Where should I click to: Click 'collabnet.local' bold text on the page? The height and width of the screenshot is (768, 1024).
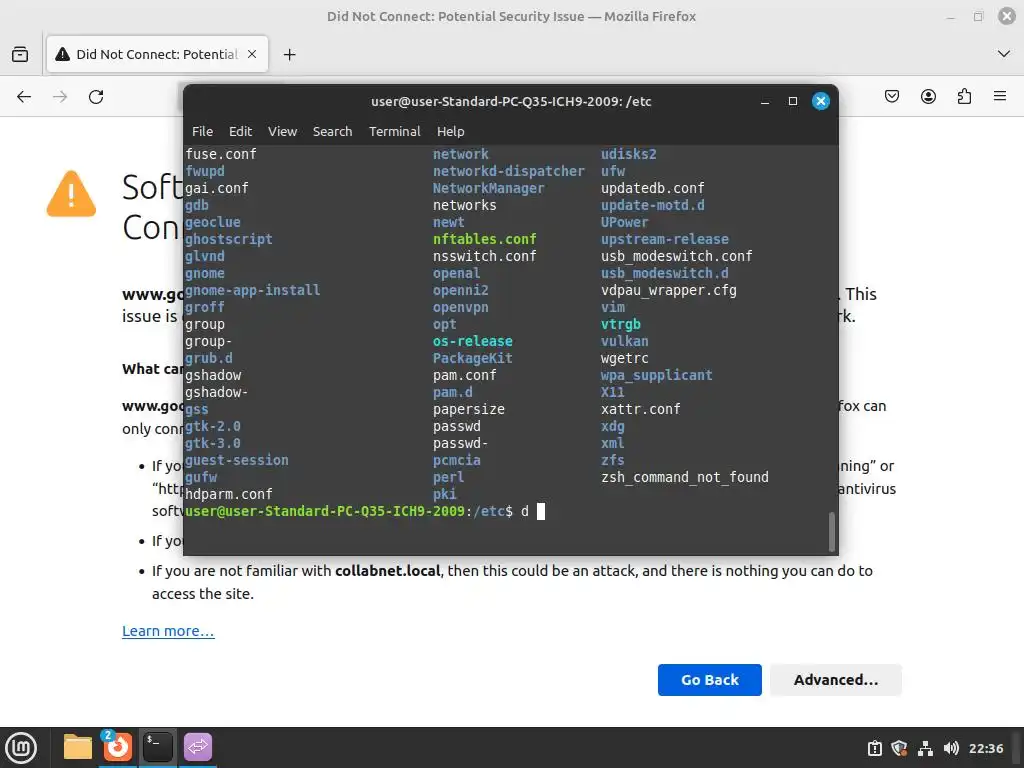coord(388,571)
